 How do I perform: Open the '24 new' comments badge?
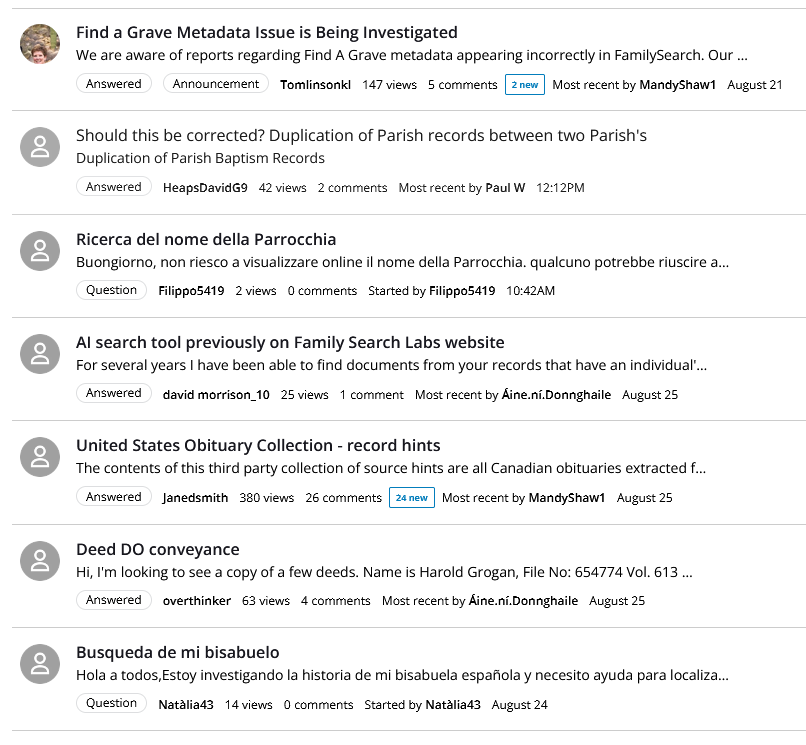tap(412, 498)
